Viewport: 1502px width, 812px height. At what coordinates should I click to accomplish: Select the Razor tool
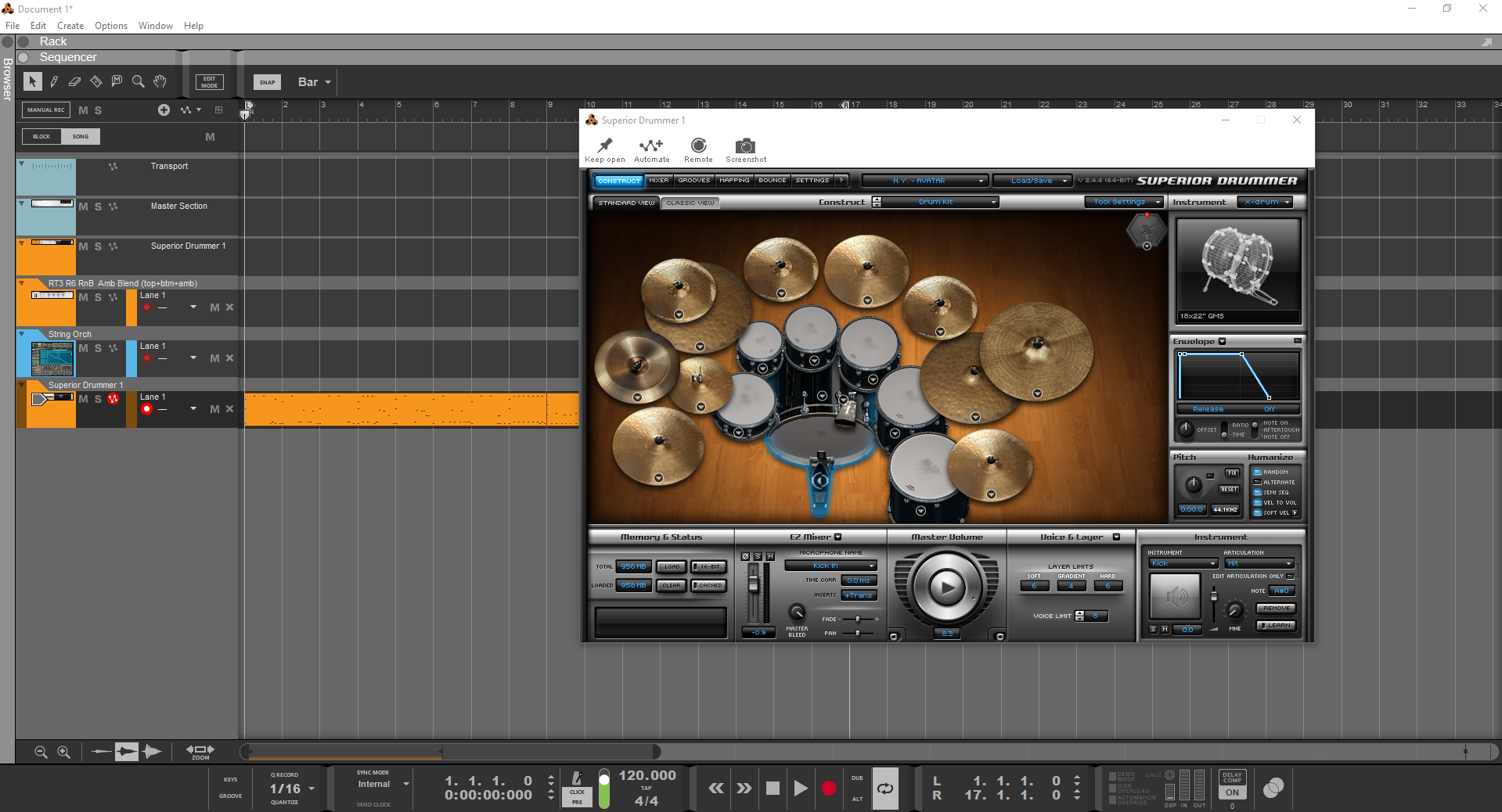coord(95,81)
